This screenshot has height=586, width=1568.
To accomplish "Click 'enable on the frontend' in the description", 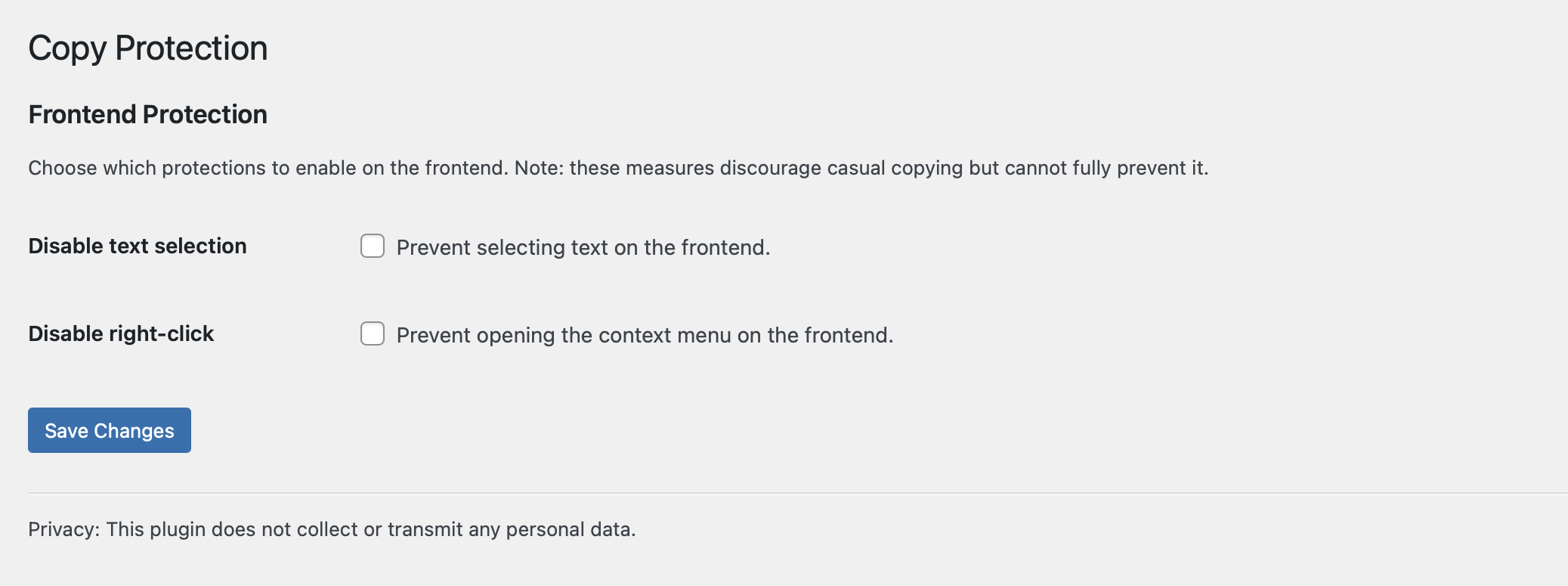I will (401, 168).
